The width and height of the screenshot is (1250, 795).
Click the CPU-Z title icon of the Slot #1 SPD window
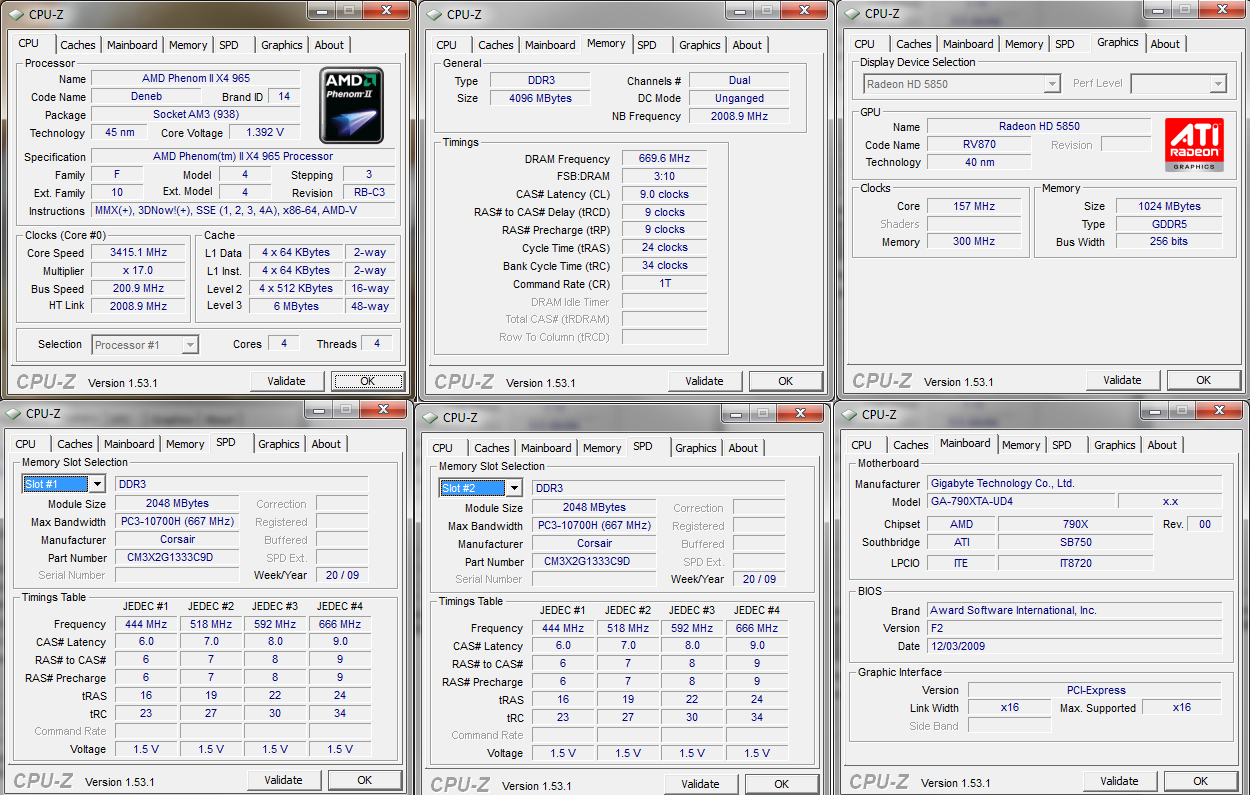click(13, 413)
